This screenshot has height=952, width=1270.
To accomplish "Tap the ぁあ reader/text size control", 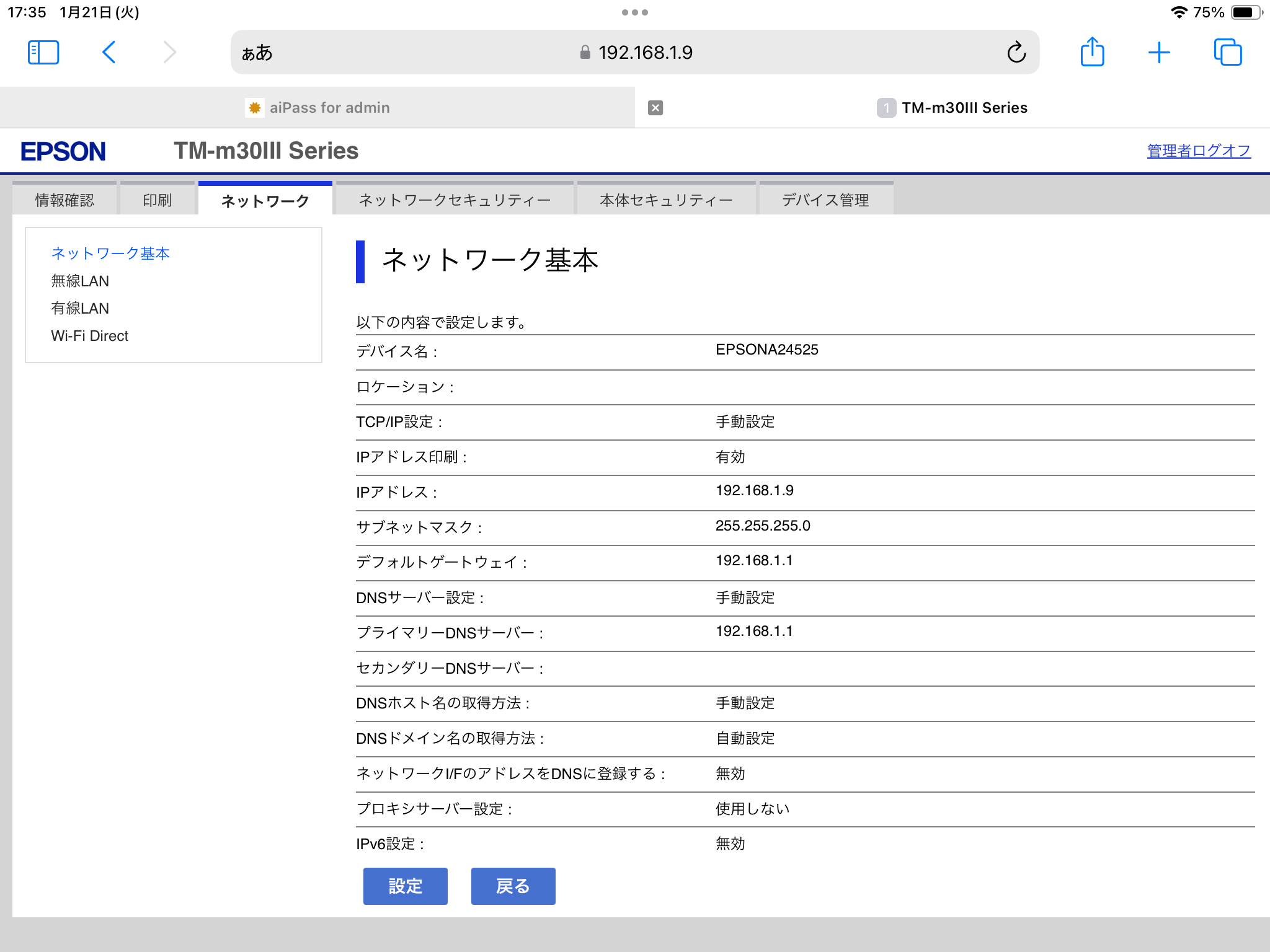I will coord(257,53).
